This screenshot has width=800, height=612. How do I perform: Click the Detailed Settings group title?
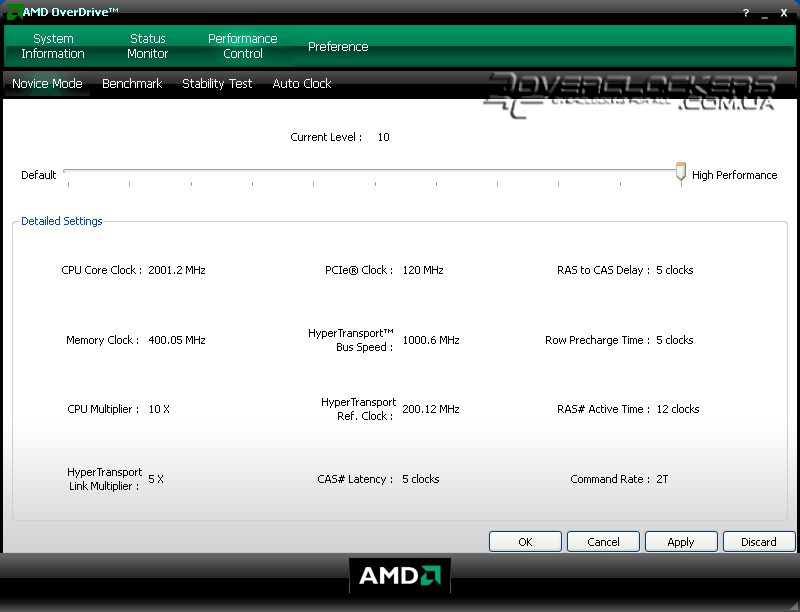[x=62, y=221]
